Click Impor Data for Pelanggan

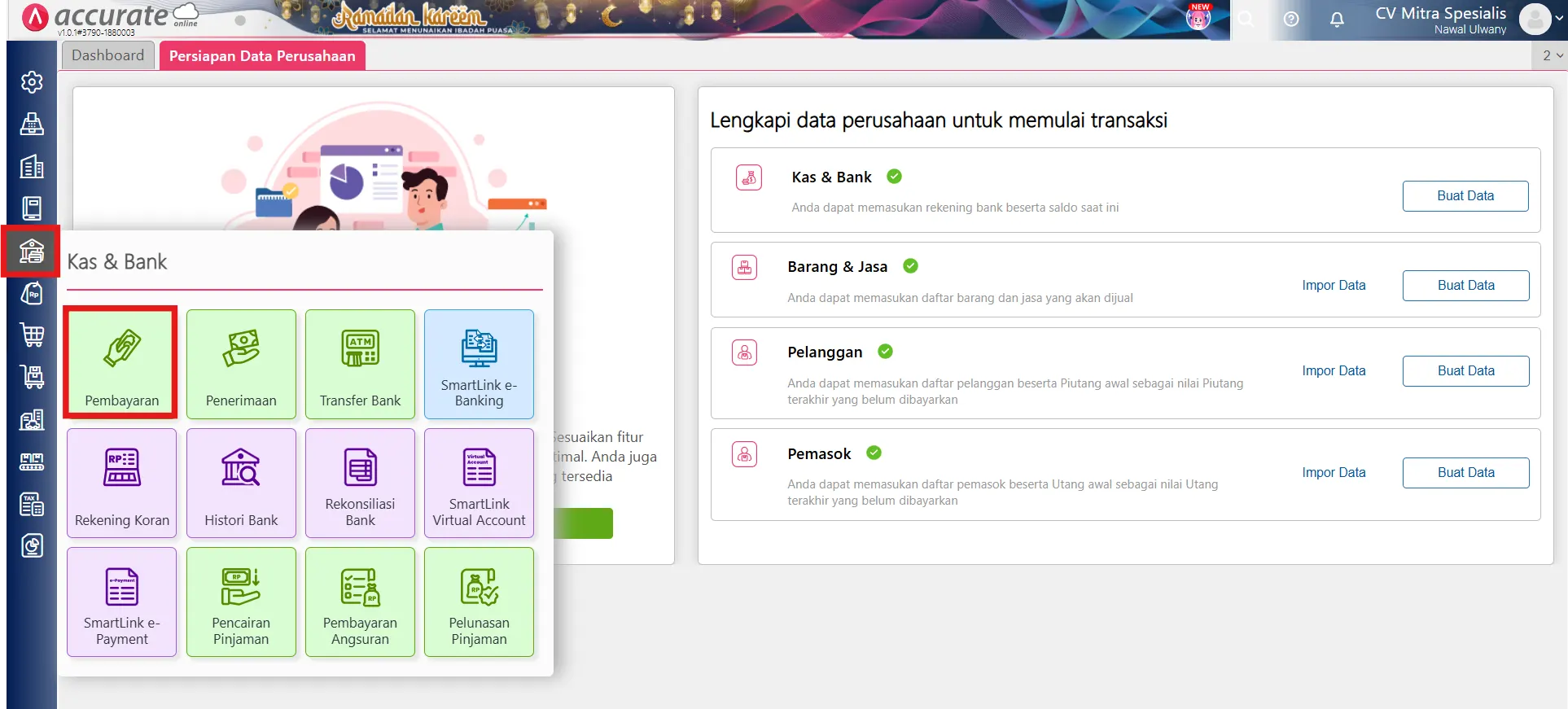click(1334, 371)
